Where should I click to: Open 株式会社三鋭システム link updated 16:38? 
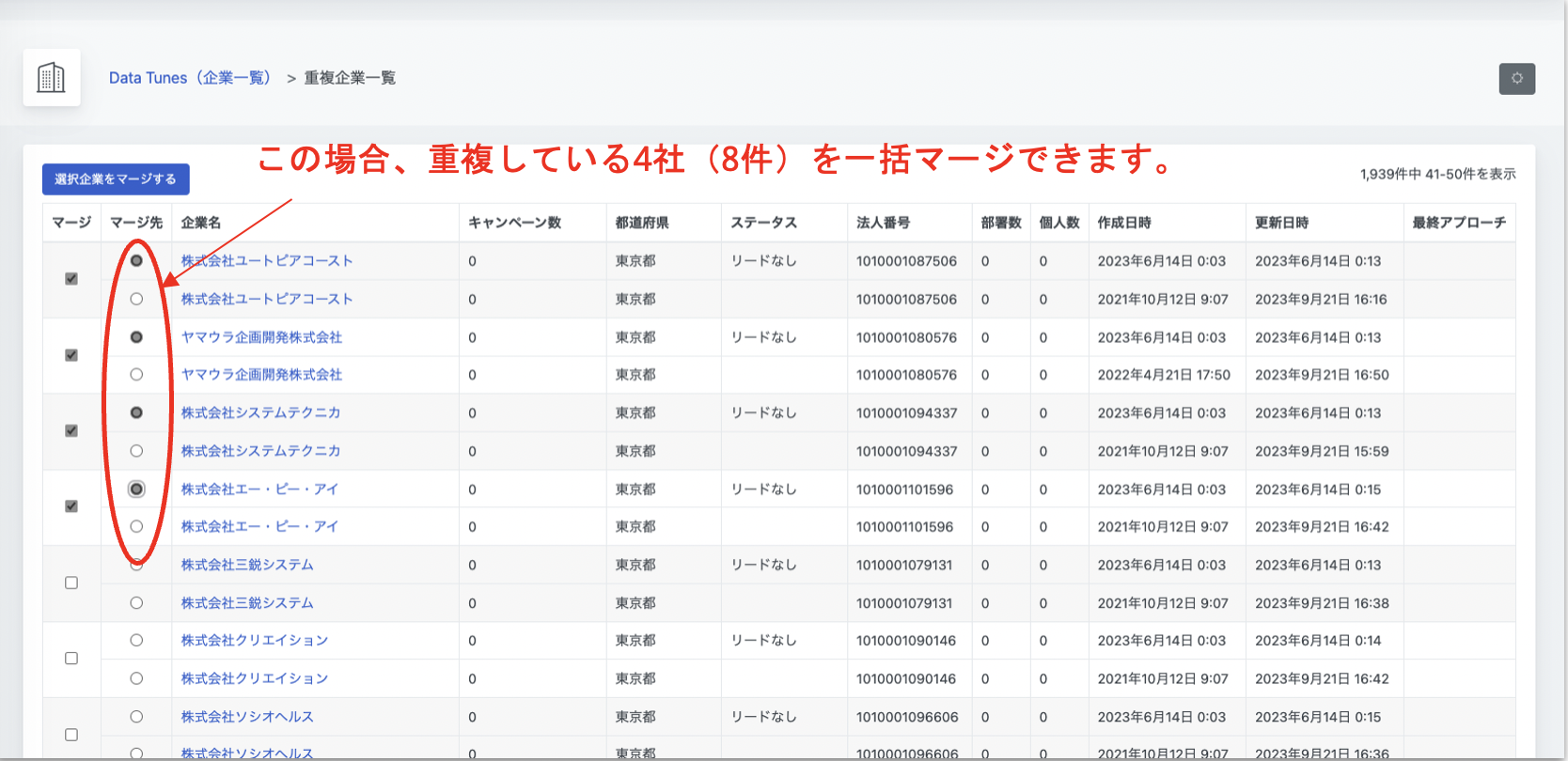[247, 603]
